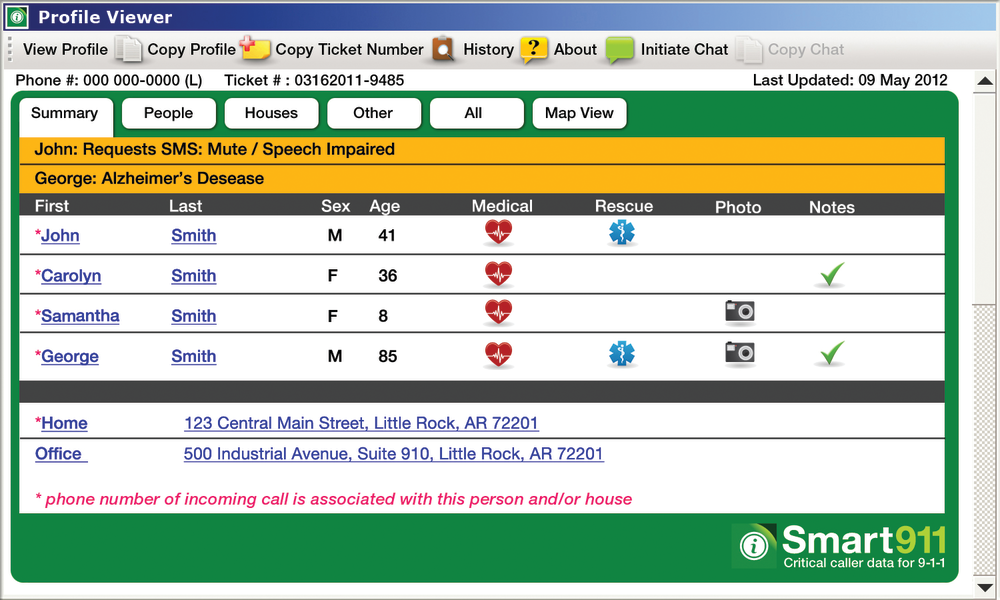Open John's profile link
Image resolution: width=1000 pixels, height=600 pixels.
click(x=60, y=235)
